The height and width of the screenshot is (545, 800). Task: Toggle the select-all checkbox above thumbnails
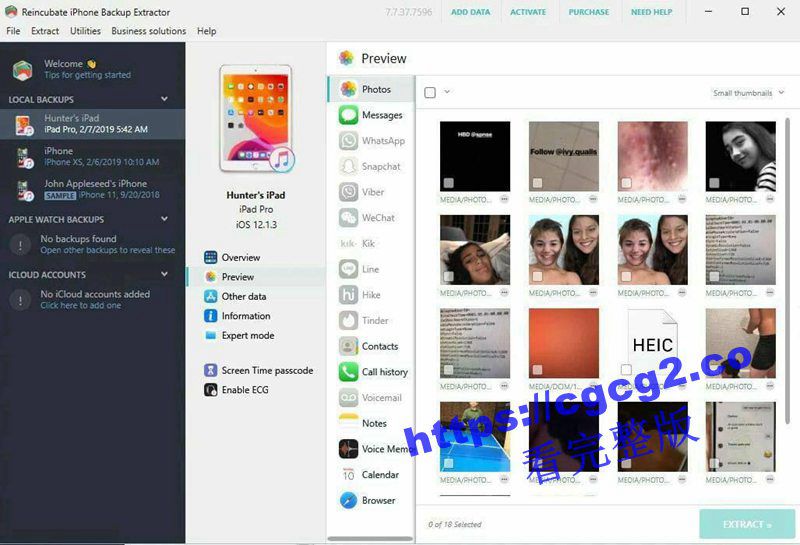point(430,93)
